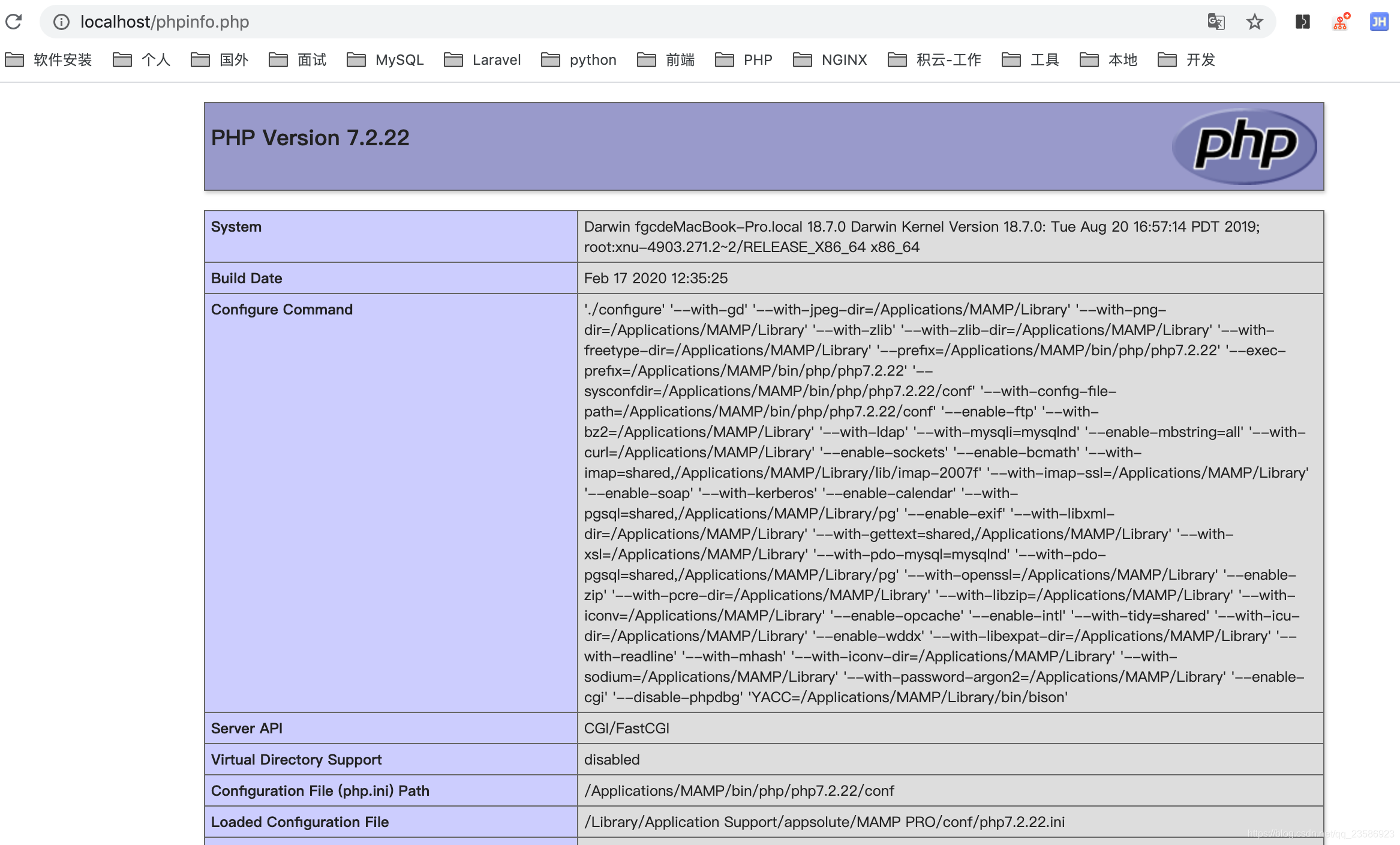Click the Feb 17 2020 12:35:25 value
1400x845 pixels.
click(656, 278)
